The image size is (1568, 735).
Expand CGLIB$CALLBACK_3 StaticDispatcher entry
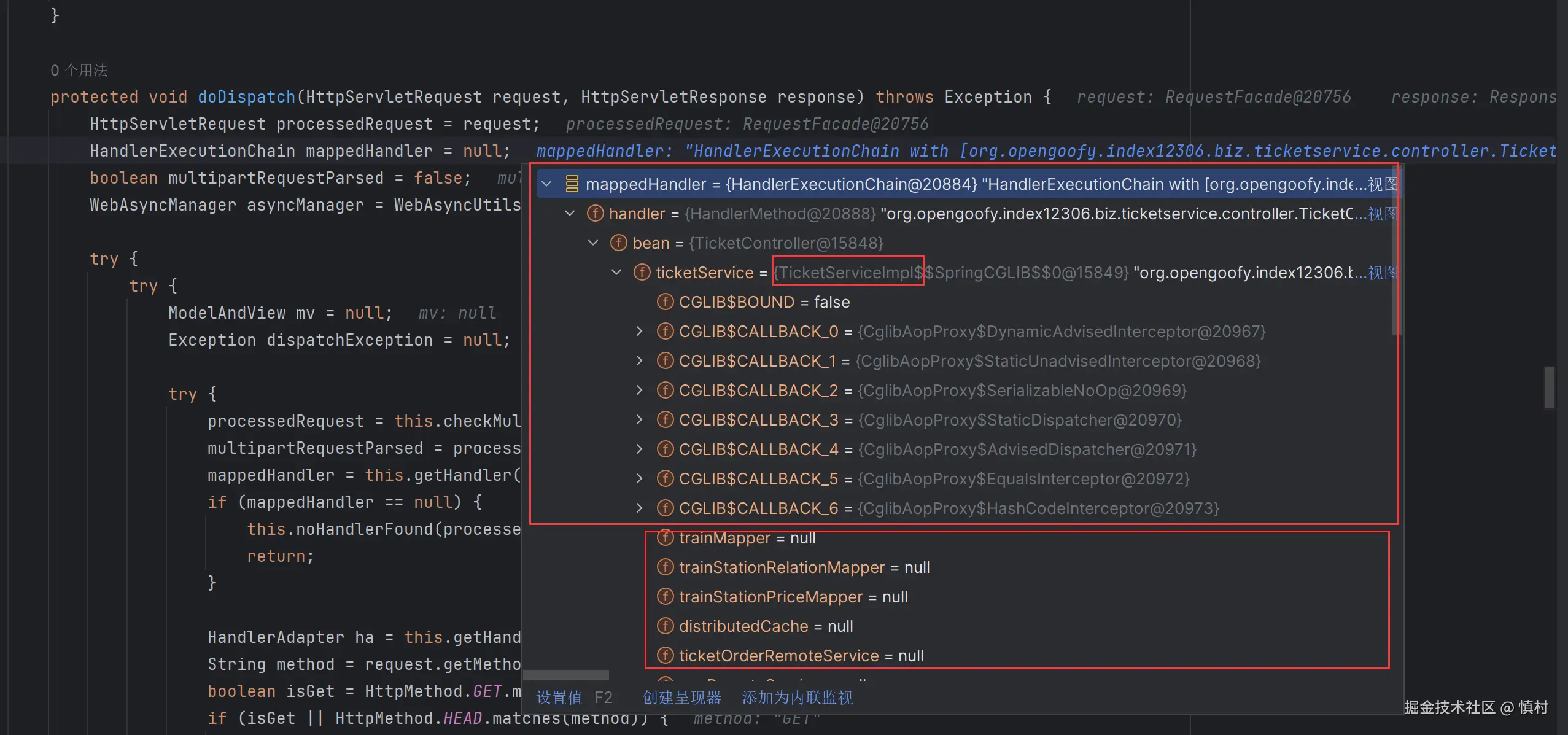pos(639,419)
